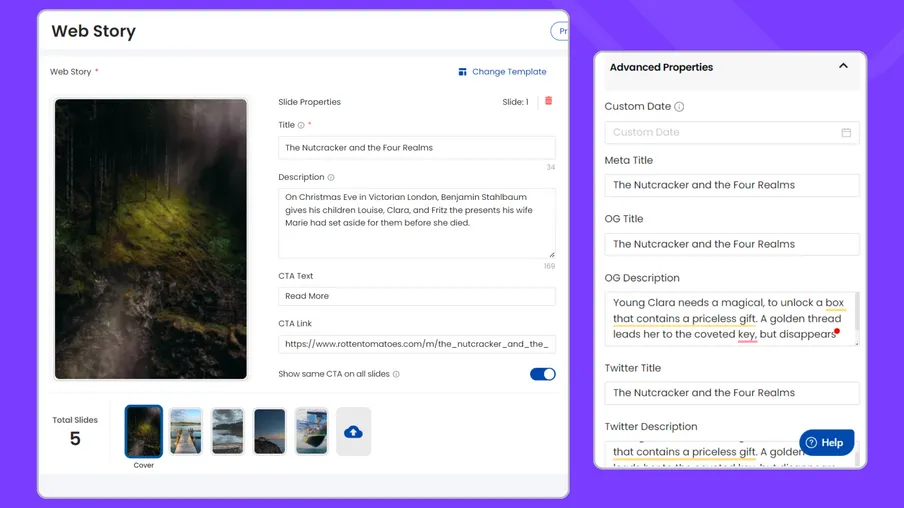Image resolution: width=904 pixels, height=508 pixels.
Task: Click the red delete slide trash icon
Action: (x=548, y=101)
